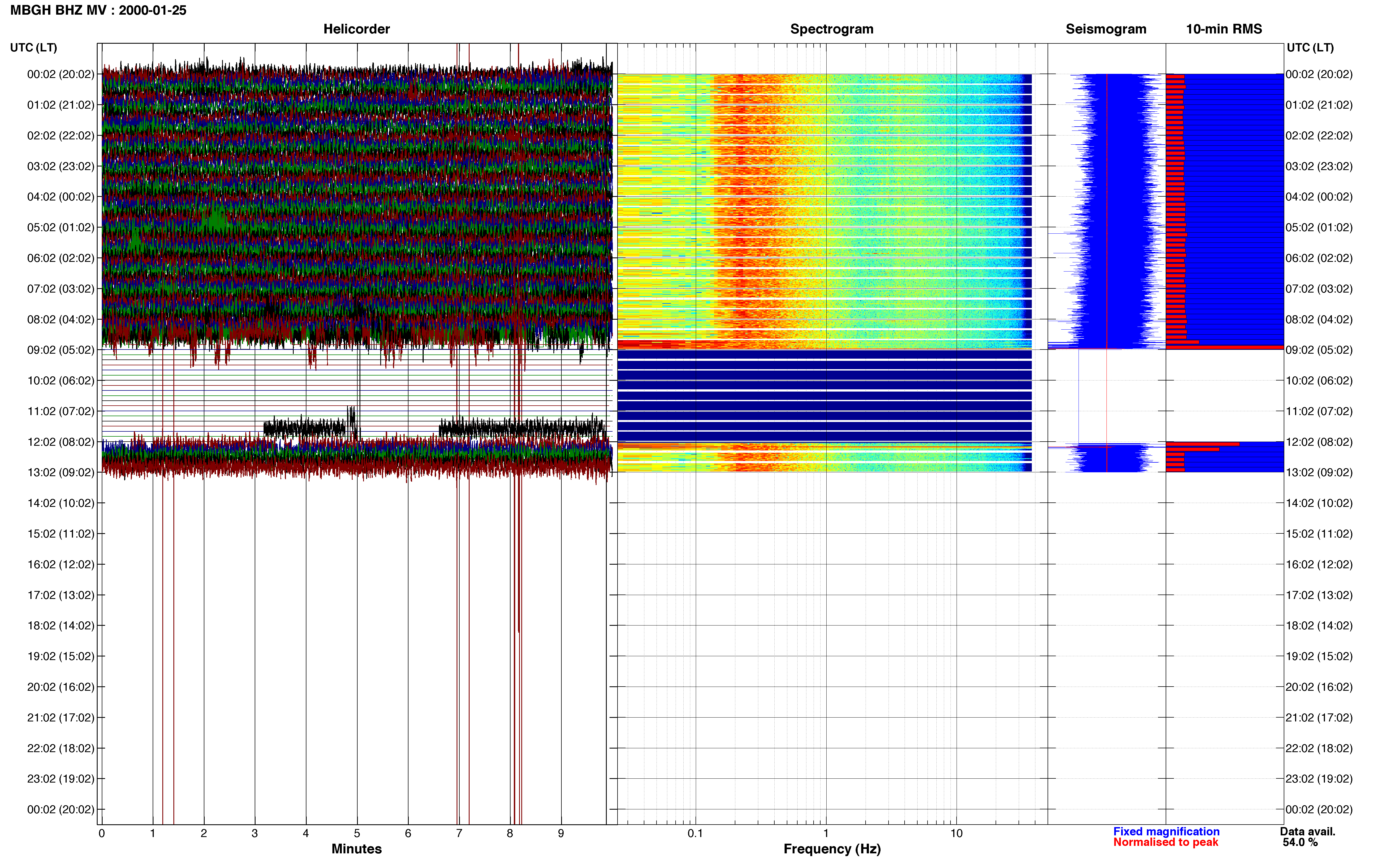Click the 'UTC (LT)' label beside the Helicorder heading
This screenshot has width=1388, height=868.
click(x=33, y=48)
